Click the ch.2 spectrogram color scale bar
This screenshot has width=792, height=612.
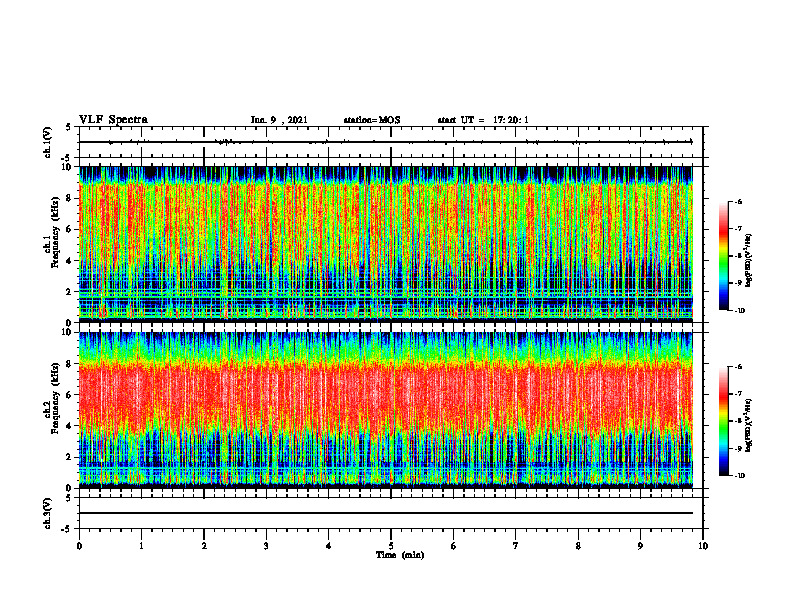coord(723,421)
